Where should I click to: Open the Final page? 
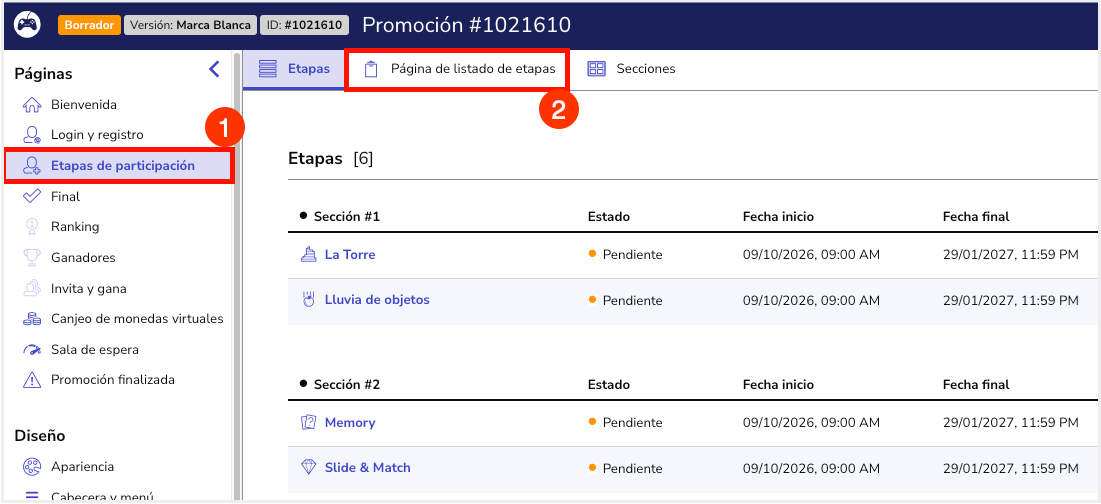click(65, 197)
